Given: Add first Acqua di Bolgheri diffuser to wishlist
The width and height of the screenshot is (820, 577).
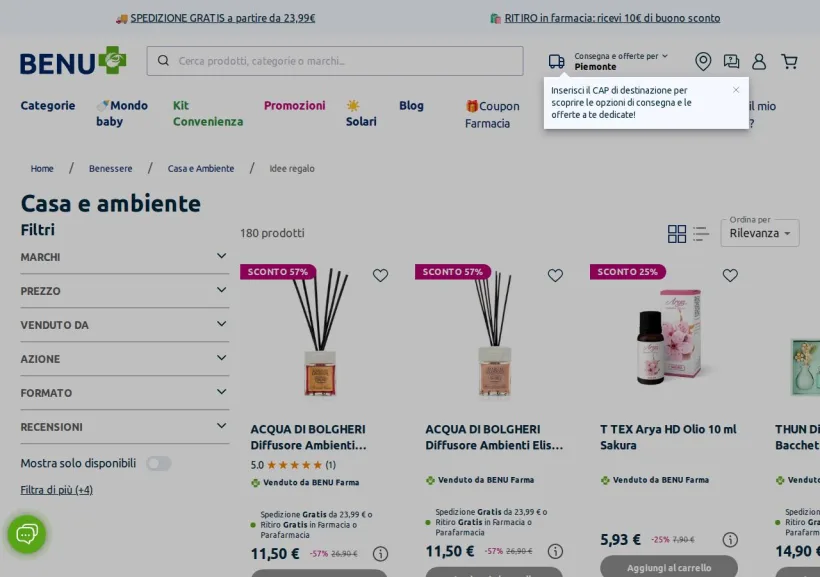Looking at the screenshot, I should tap(380, 275).
